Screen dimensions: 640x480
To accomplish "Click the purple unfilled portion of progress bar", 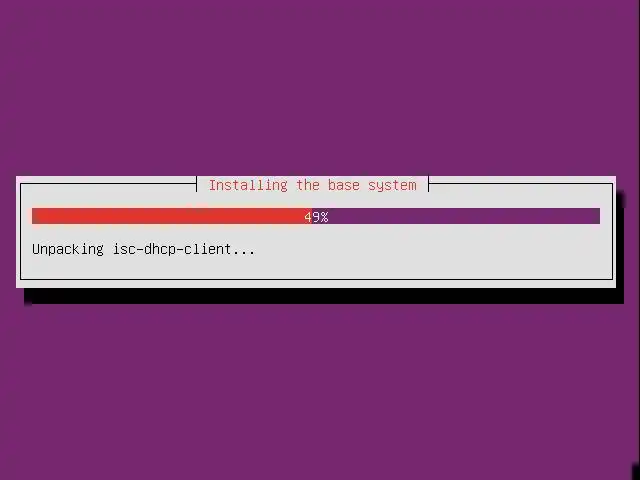I will [456, 216].
